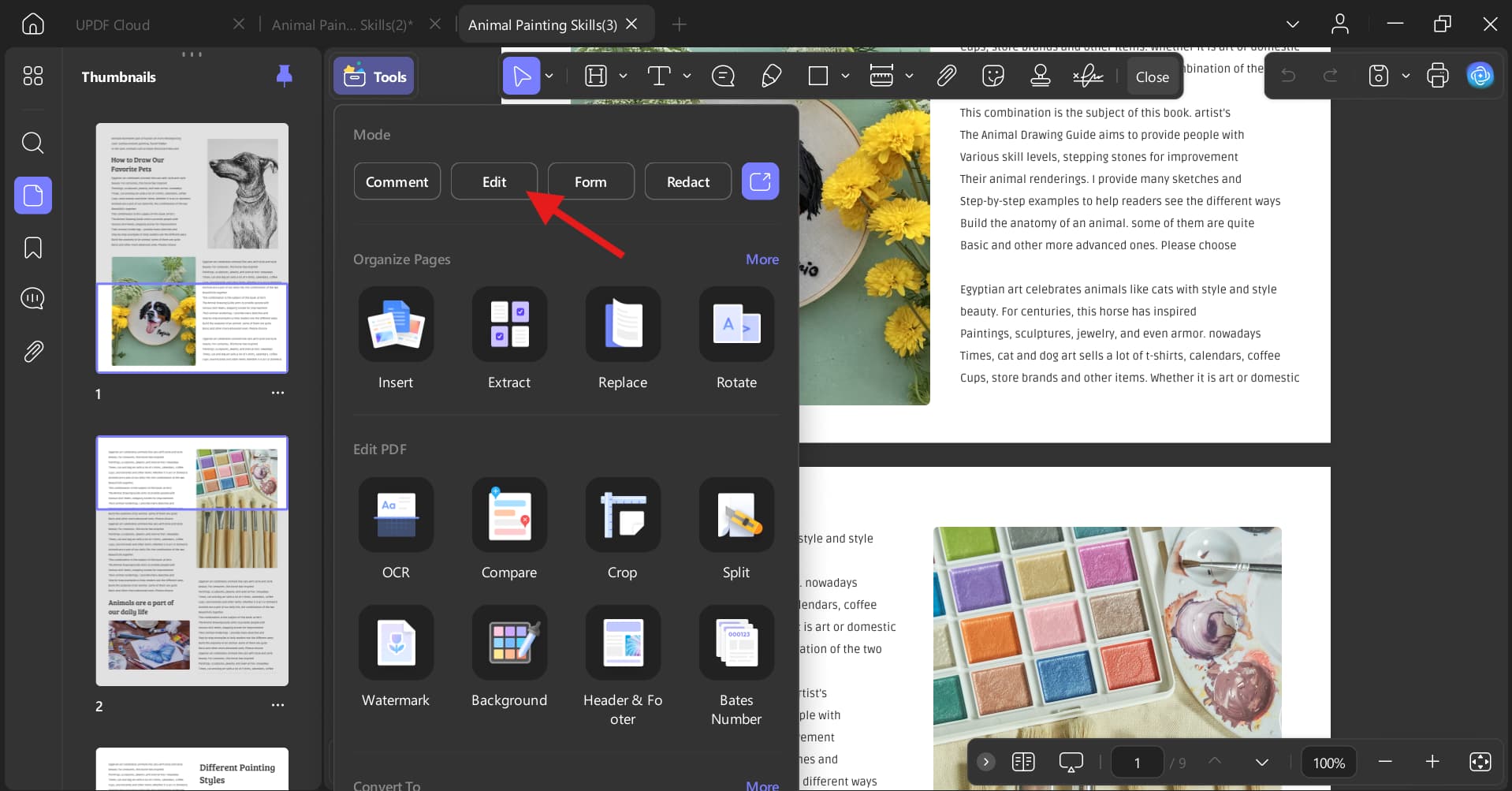
Task: Expand the shape rectangle dropdown arrow
Action: pyautogui.click(x=845, y=76)
